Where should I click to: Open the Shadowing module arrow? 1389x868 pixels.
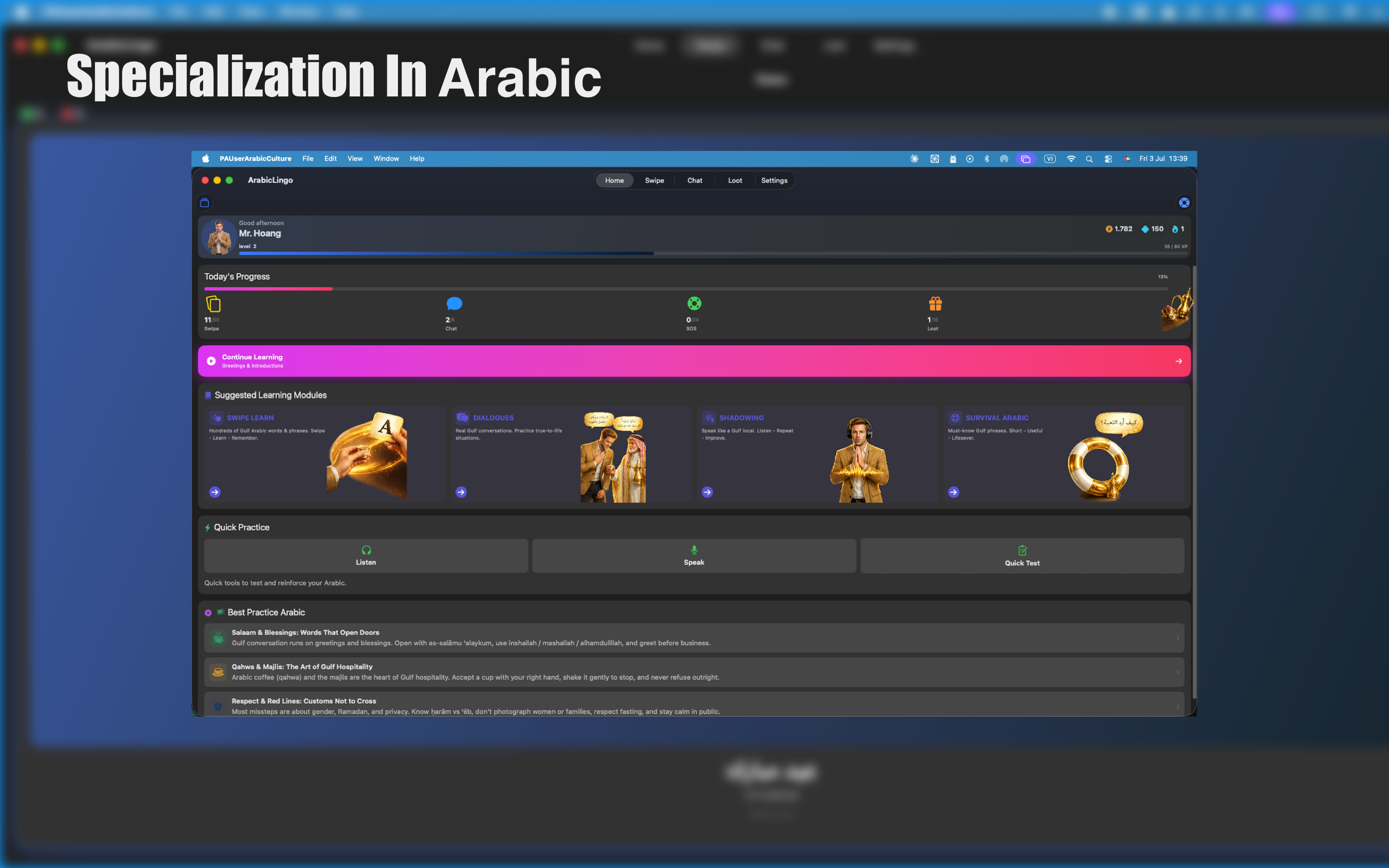707,492
